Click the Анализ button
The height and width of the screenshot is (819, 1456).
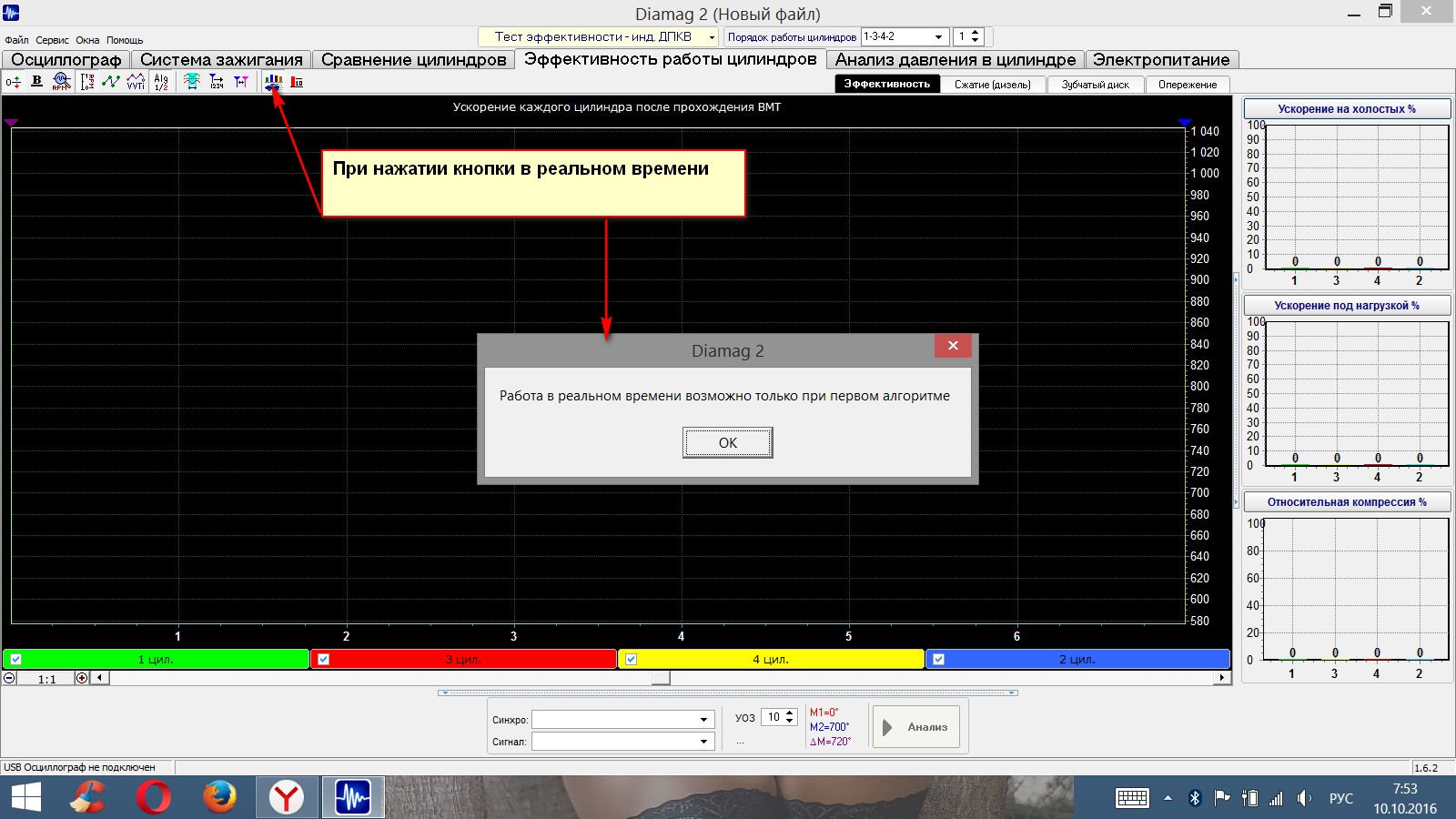916,727
